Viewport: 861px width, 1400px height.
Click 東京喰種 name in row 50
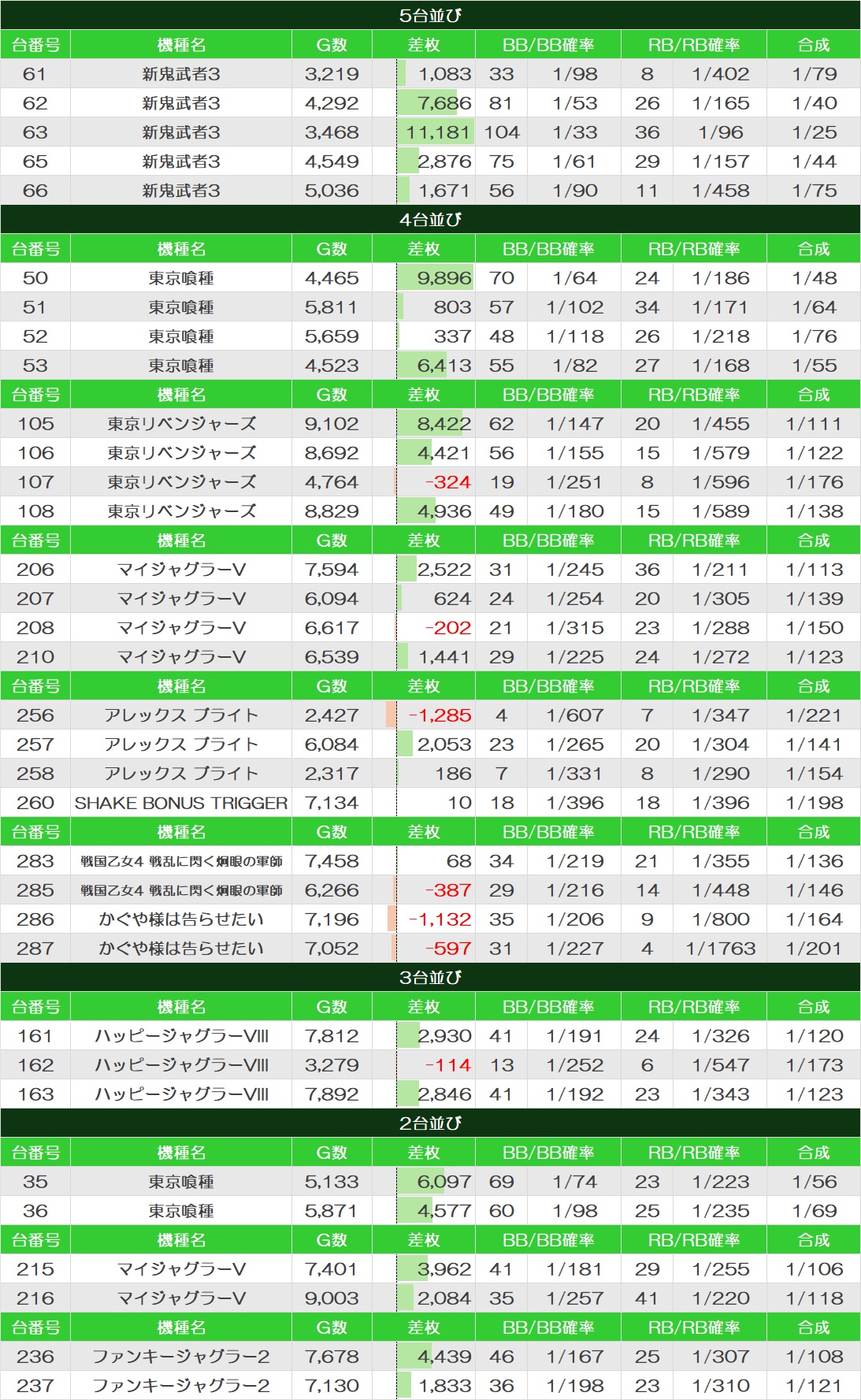coord(181,278)
